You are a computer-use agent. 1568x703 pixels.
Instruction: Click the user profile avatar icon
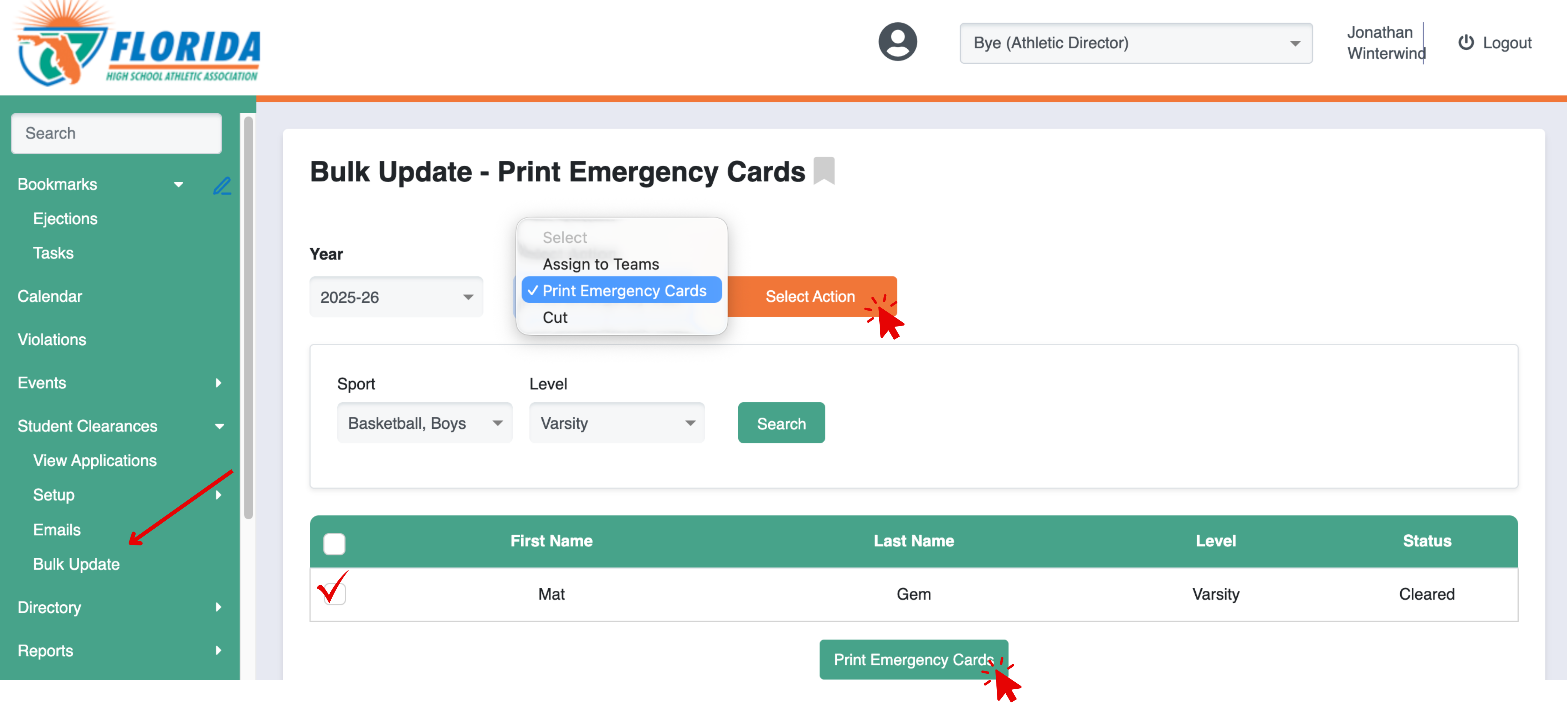pyautogui.click(x=897, y=42)
